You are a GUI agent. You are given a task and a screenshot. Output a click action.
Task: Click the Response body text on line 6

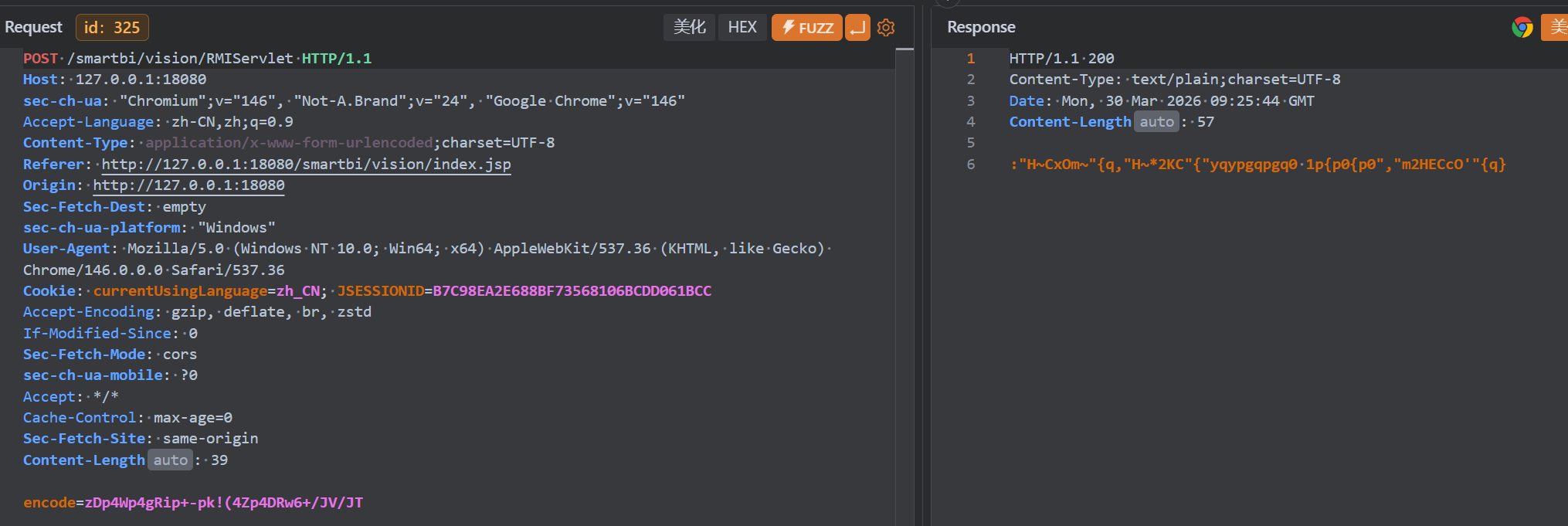click(1257, 165)
